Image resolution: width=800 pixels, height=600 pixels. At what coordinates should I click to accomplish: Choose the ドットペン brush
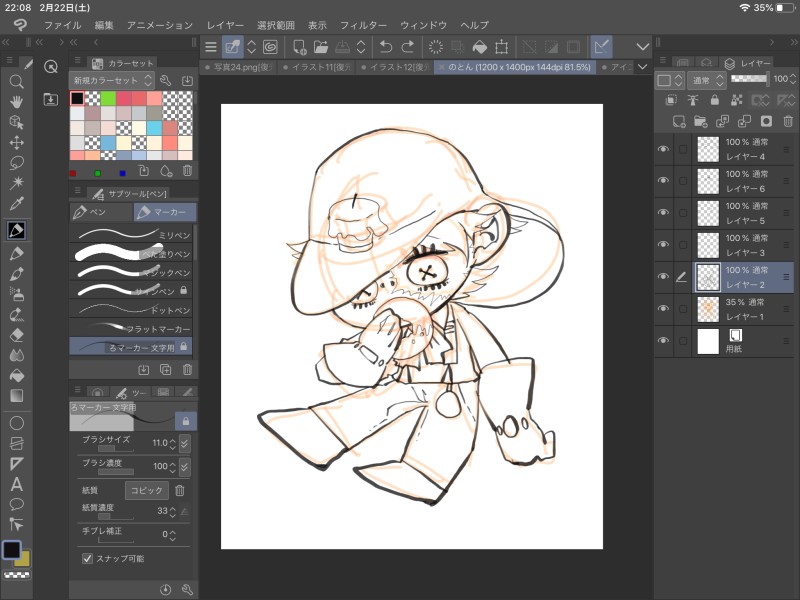tap(131, 310)
